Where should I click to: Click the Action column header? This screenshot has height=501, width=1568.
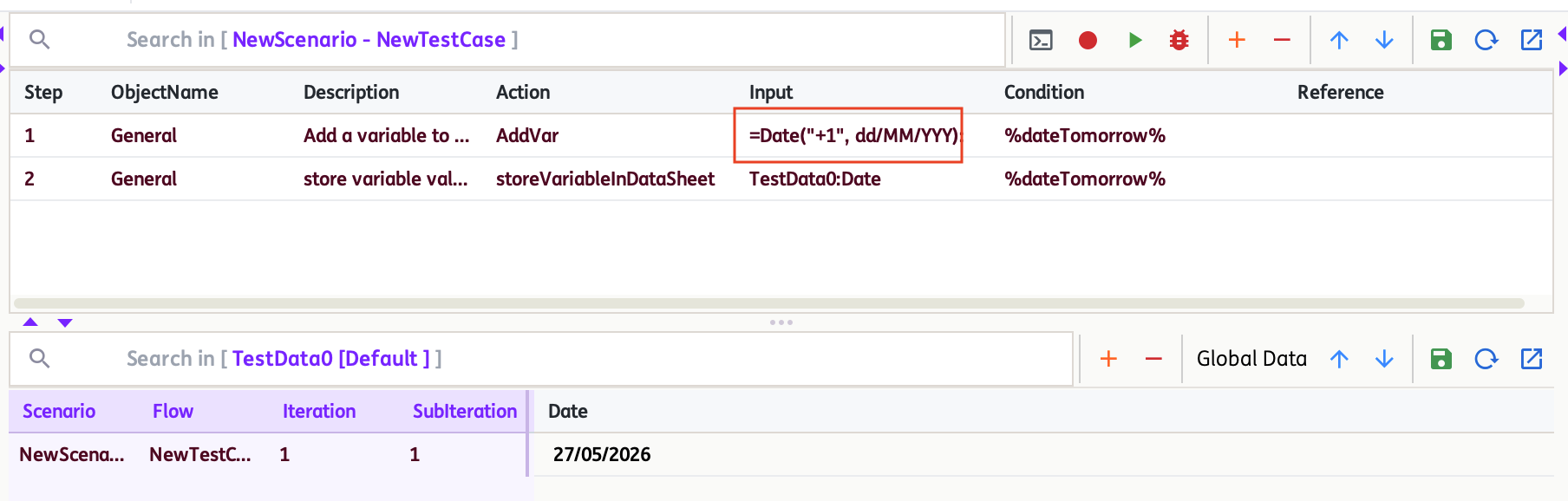click(x=523, y=93)
